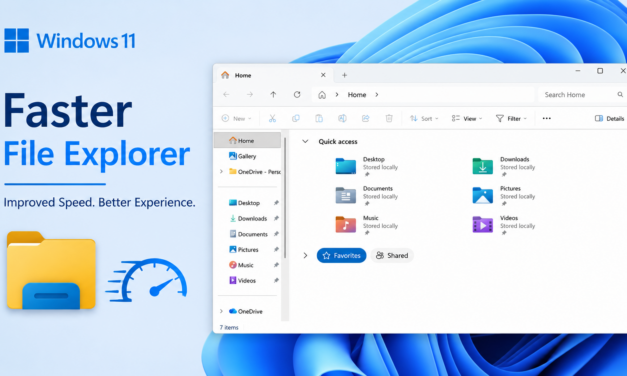Click the navigation pane scrollbar
Image resolution: width=627 pixels, height=376 pixels.
[285, 198]
